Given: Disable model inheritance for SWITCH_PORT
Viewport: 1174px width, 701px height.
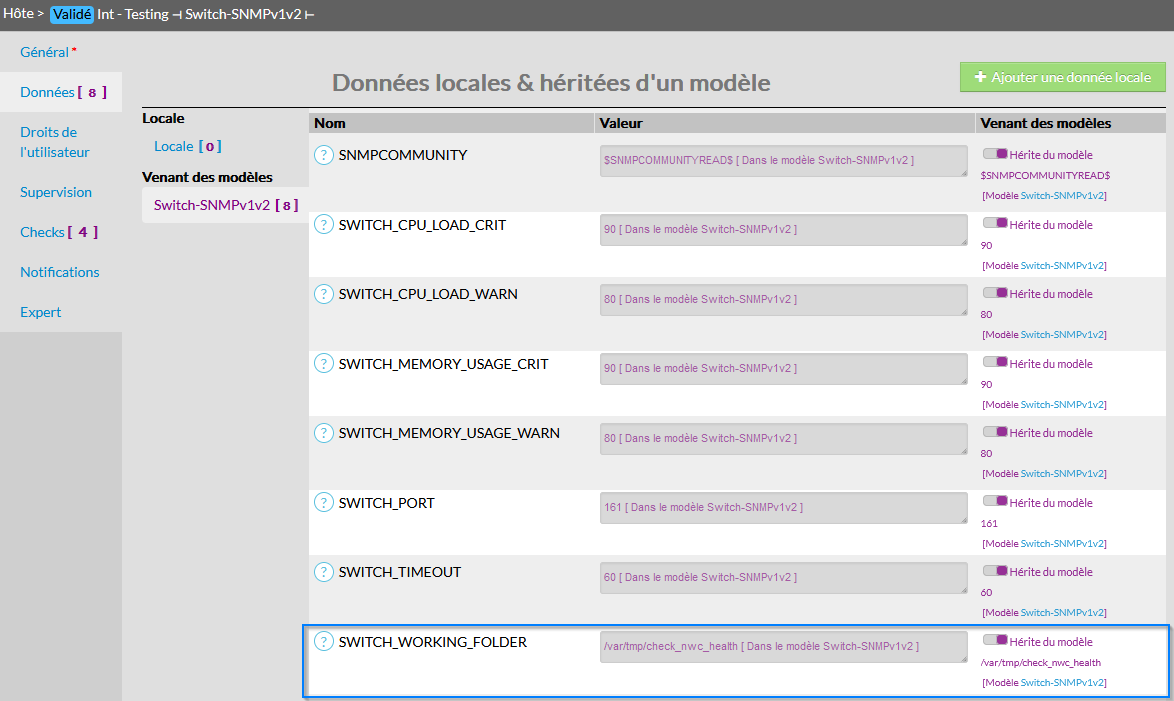Looking at the screenshot, I should [x=995, y=502].
